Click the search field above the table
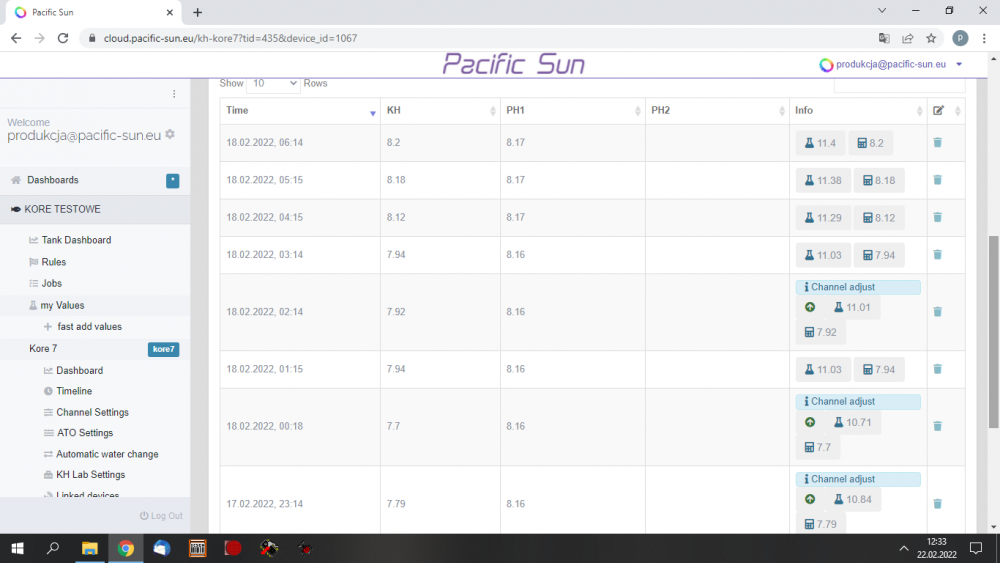Screen dimensions: 1000x563 tap(899, 85)
